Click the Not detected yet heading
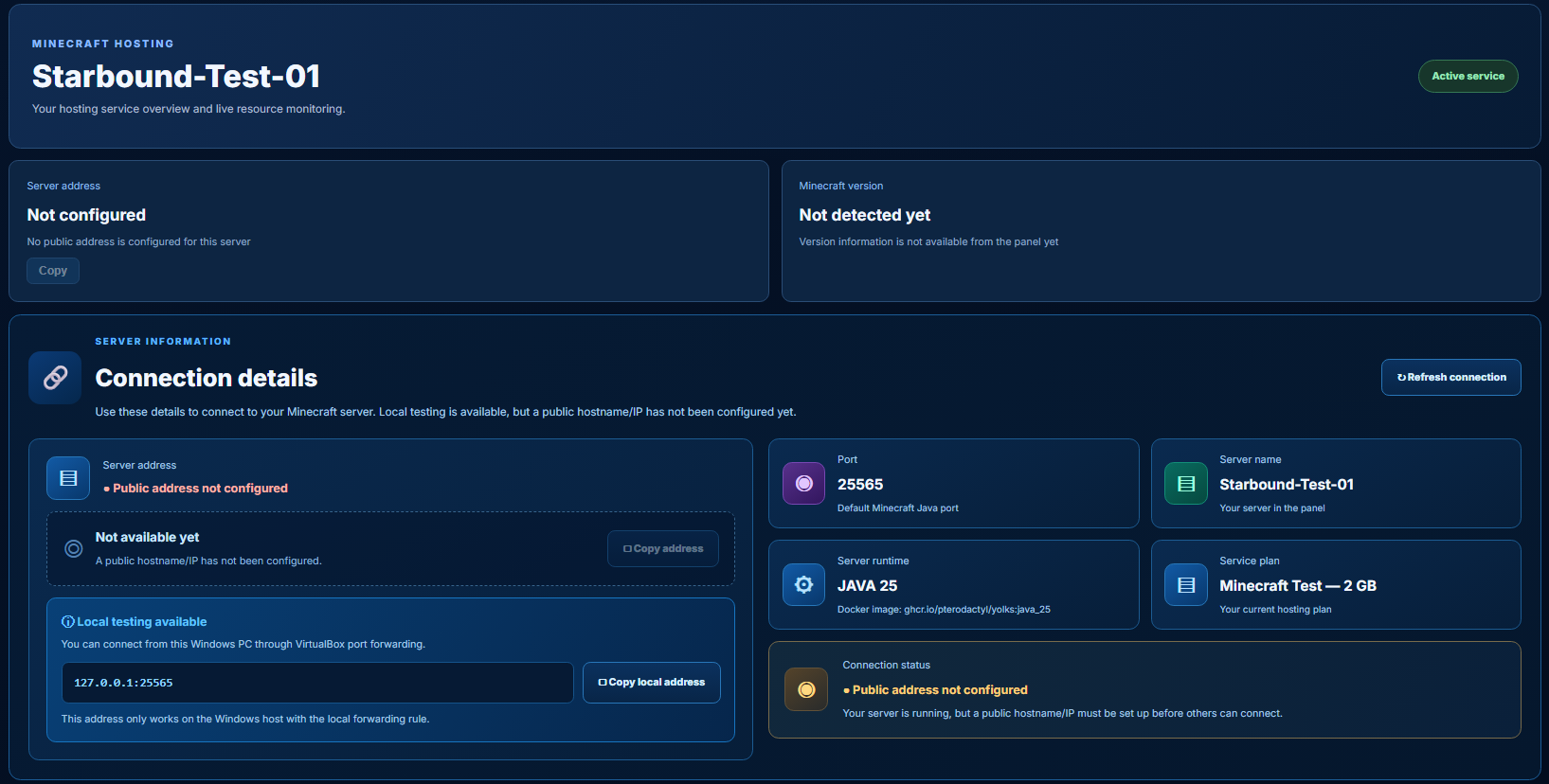 [x=865, y=215]
